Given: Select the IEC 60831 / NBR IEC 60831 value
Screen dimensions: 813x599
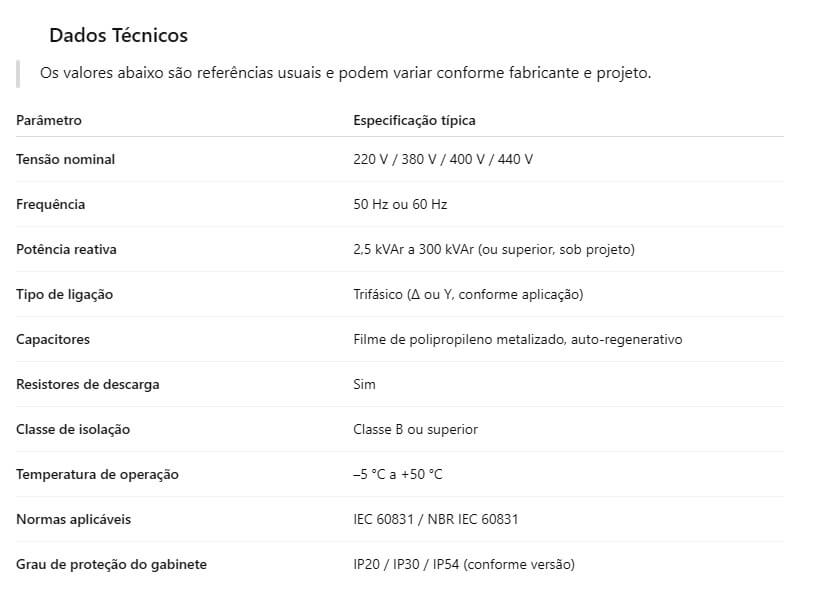Looking at the screenshot, I should (435, 519).
